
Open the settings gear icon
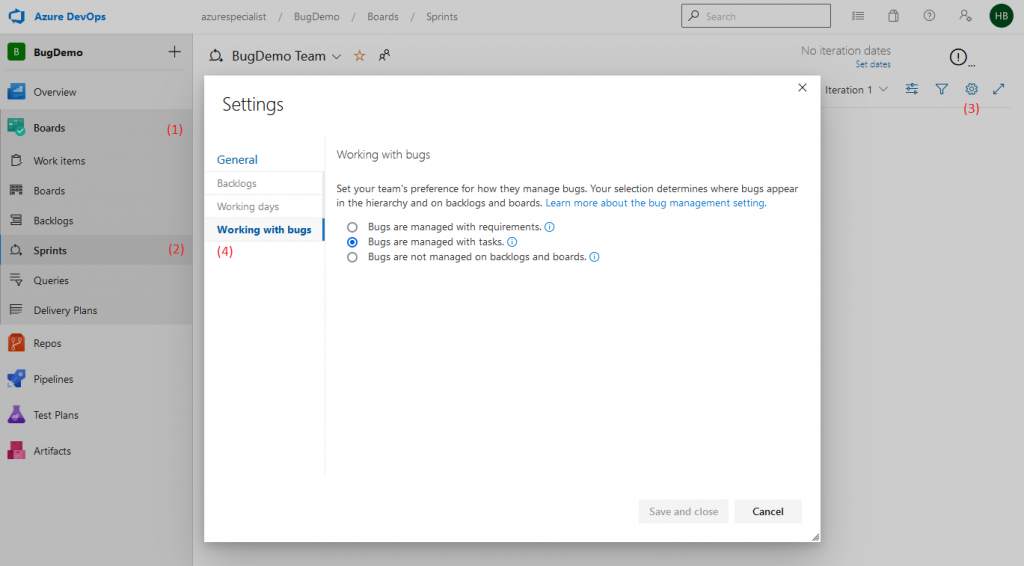point(972,89)
